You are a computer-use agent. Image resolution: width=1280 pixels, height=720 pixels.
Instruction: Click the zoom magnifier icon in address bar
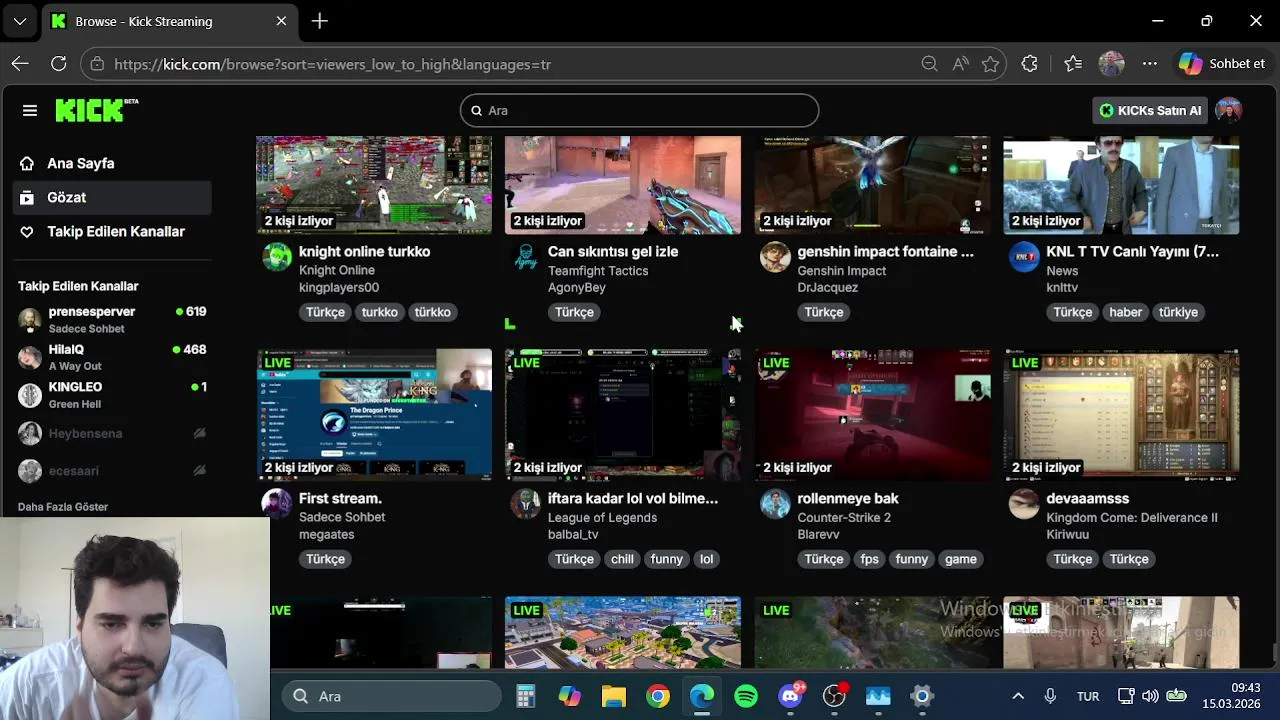(x=930, y=64)
